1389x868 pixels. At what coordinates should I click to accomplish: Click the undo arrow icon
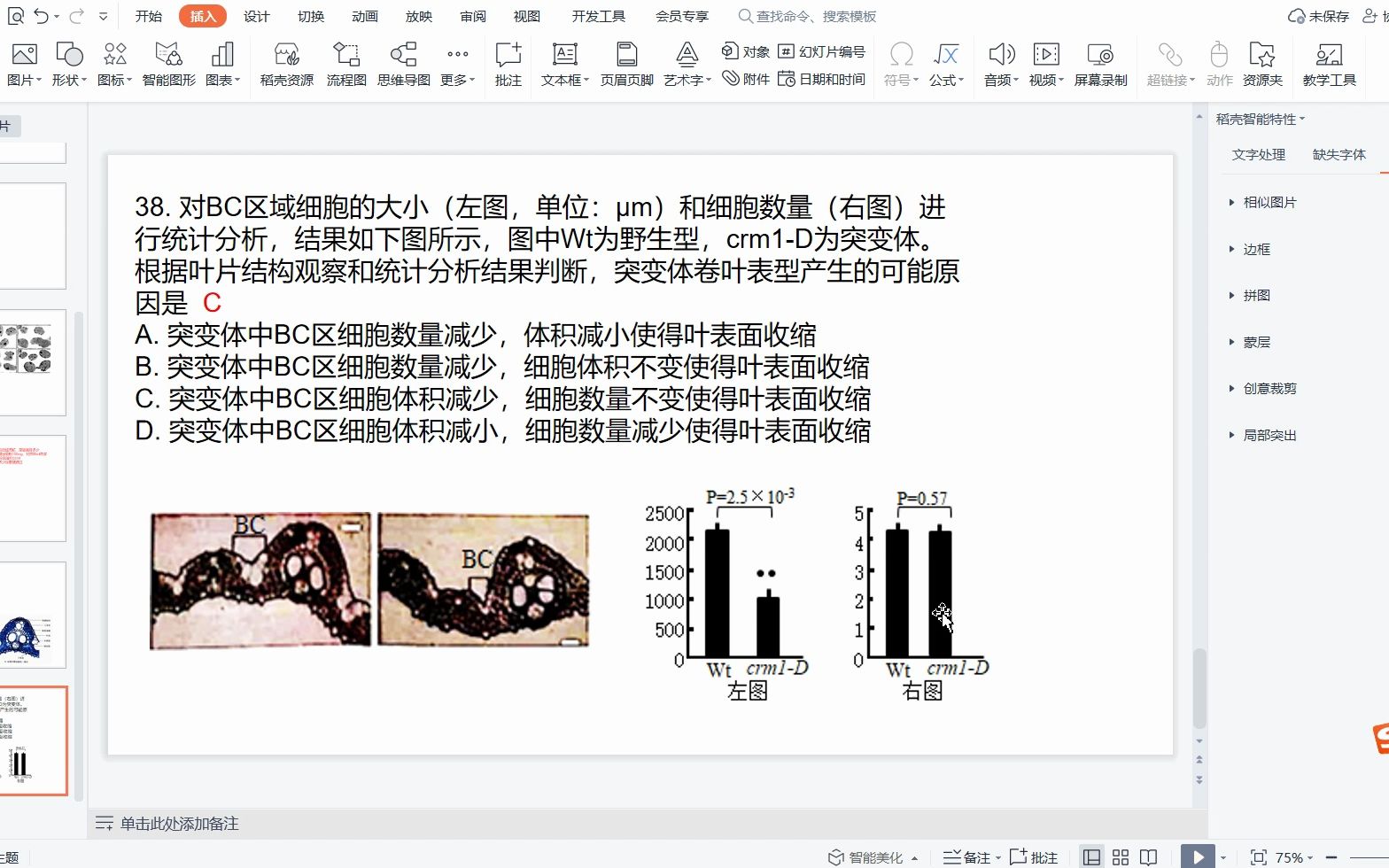pos(41,16)
